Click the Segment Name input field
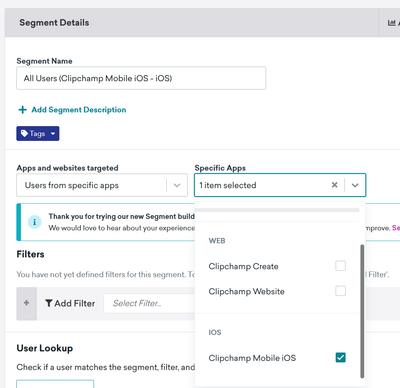400x388 pixels. [x=141, y=78]
